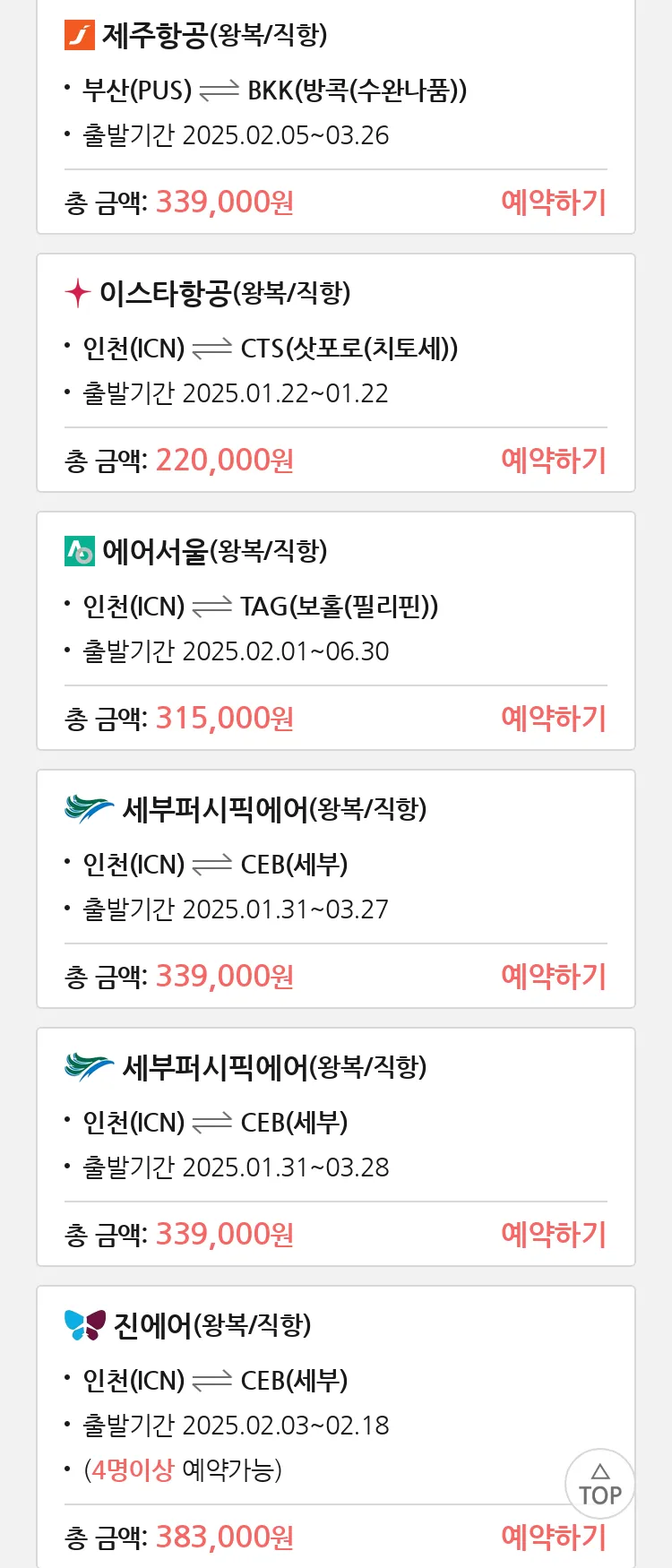Tap first Cebu Pacific bird logo
Viewport: 672px width, 1568px height.
[x=89, y=809]
